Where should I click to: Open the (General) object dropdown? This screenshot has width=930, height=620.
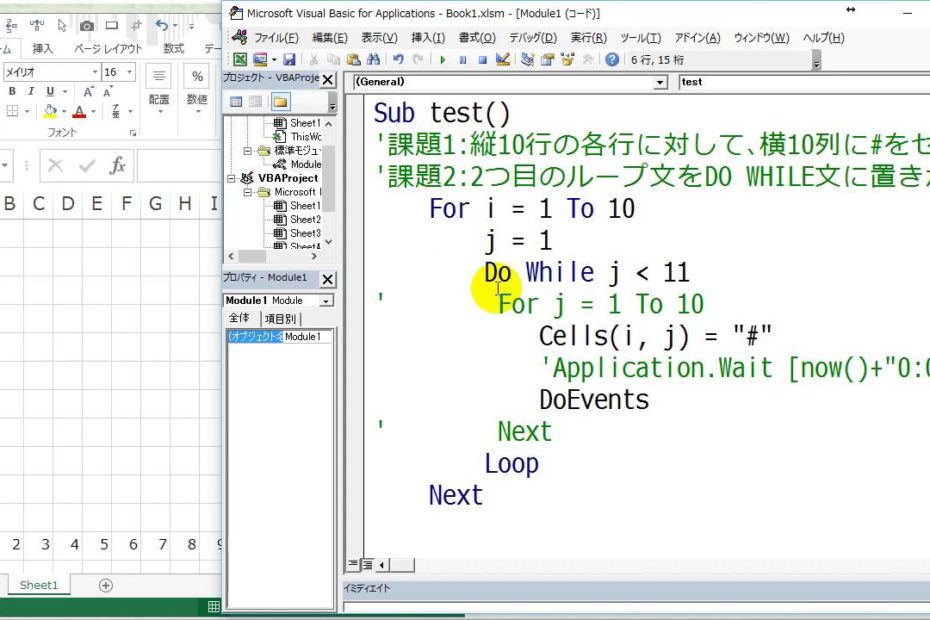pos(660,83)
